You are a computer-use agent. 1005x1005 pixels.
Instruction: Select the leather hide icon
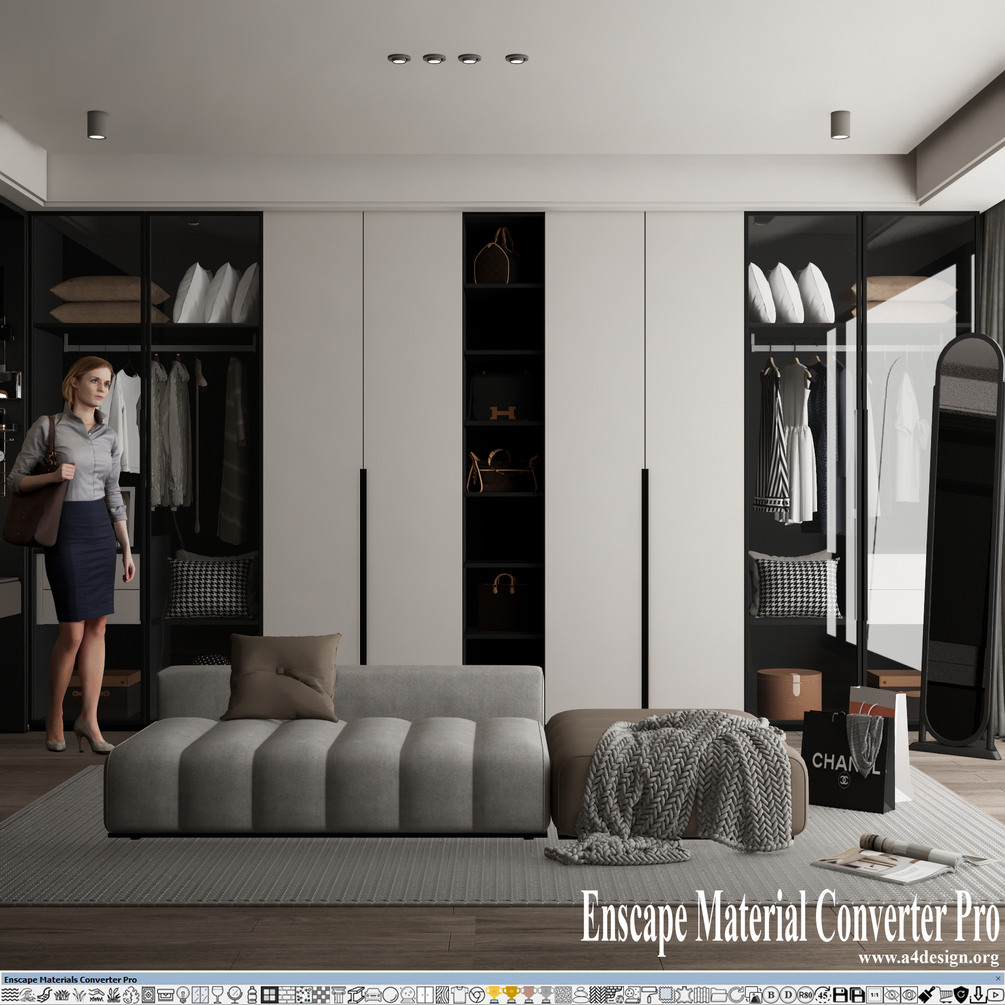[x=684, y=995]
